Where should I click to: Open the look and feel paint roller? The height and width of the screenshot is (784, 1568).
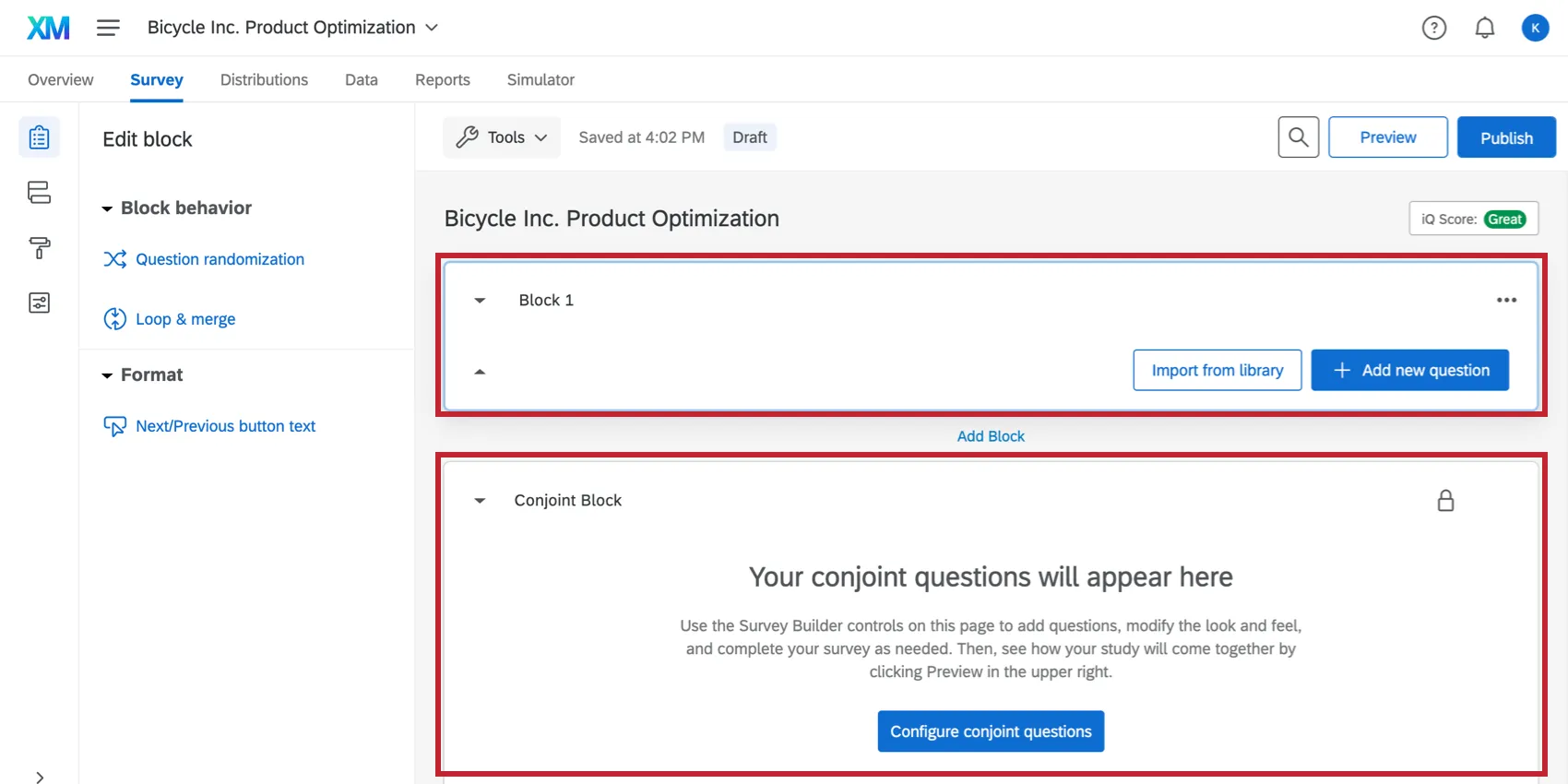point(39,247)
